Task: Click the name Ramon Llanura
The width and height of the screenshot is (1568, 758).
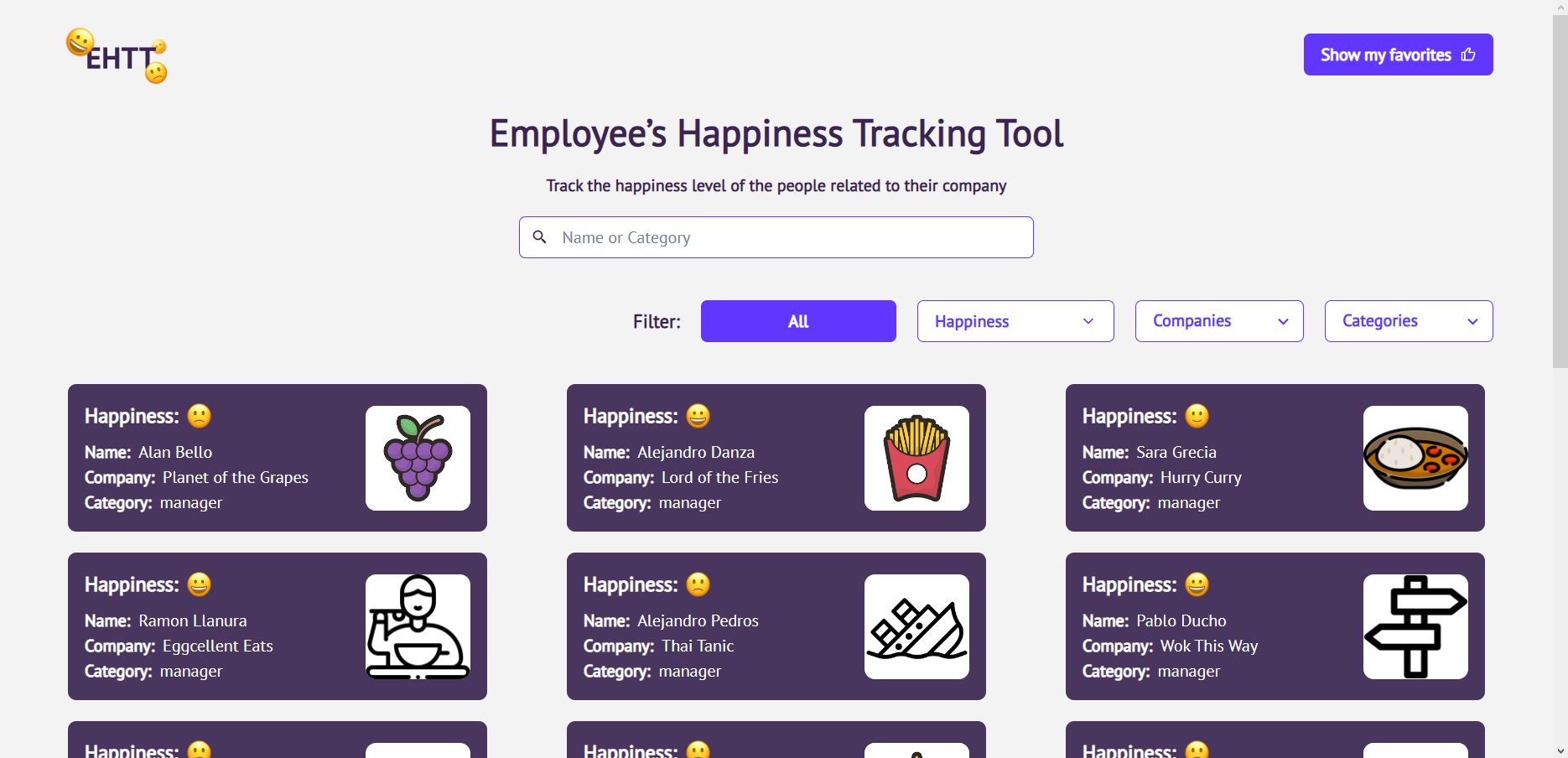Action: 193,620
